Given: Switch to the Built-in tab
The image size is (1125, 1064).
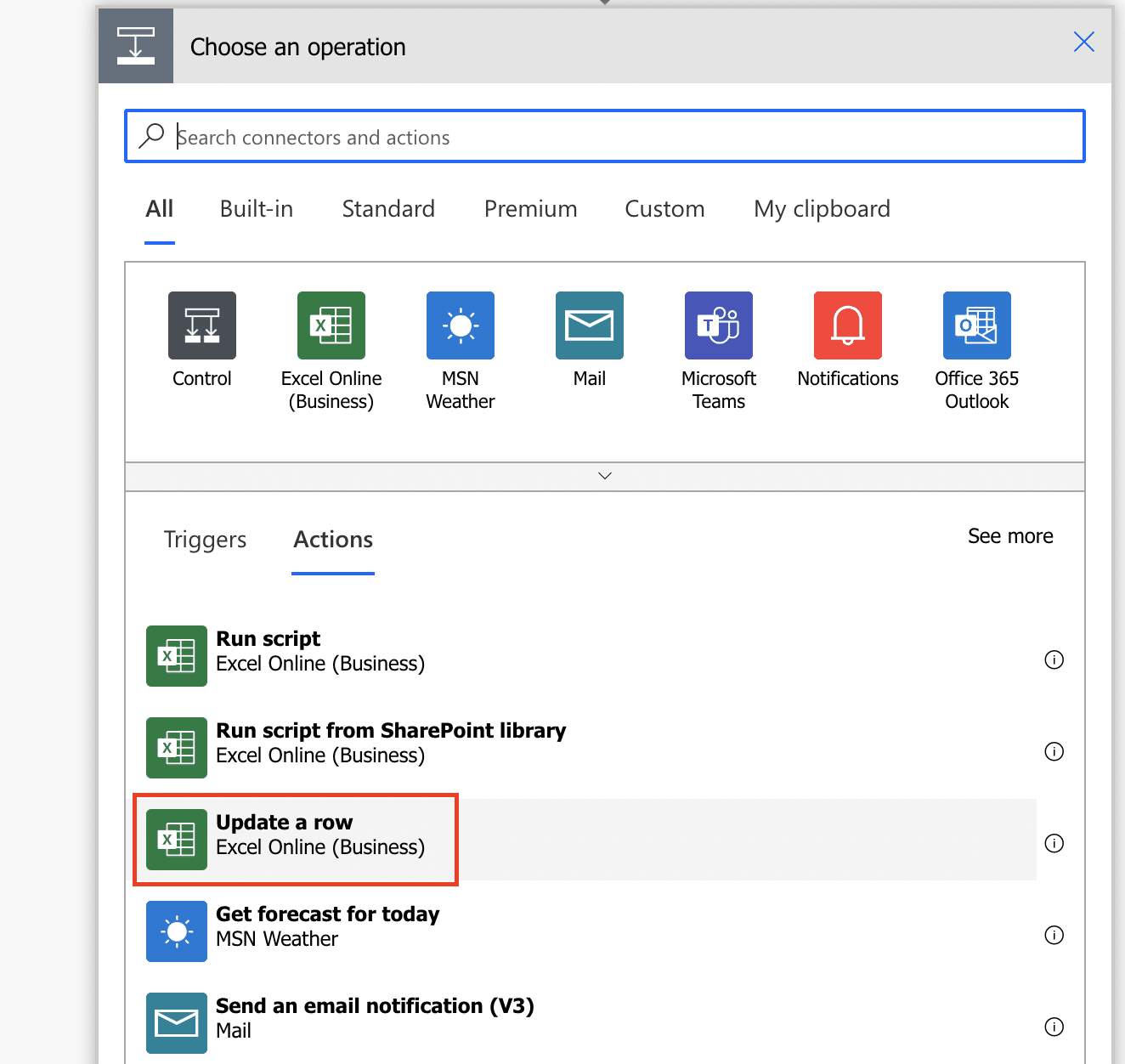Looking at the screenshot, I should pyautogui.click(x=256, y=209).
